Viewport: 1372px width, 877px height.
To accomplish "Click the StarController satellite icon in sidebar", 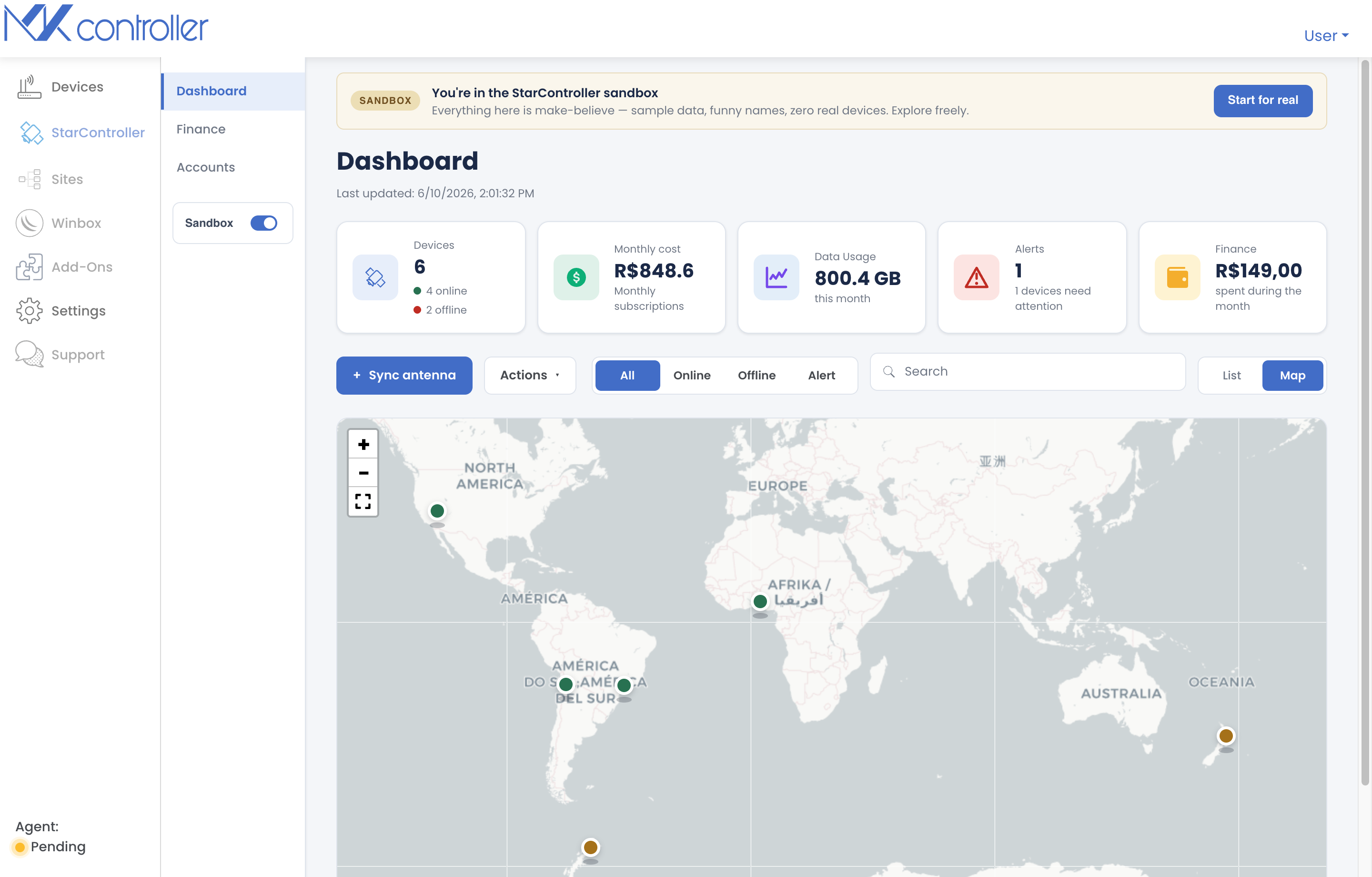I will click(31, 133).
